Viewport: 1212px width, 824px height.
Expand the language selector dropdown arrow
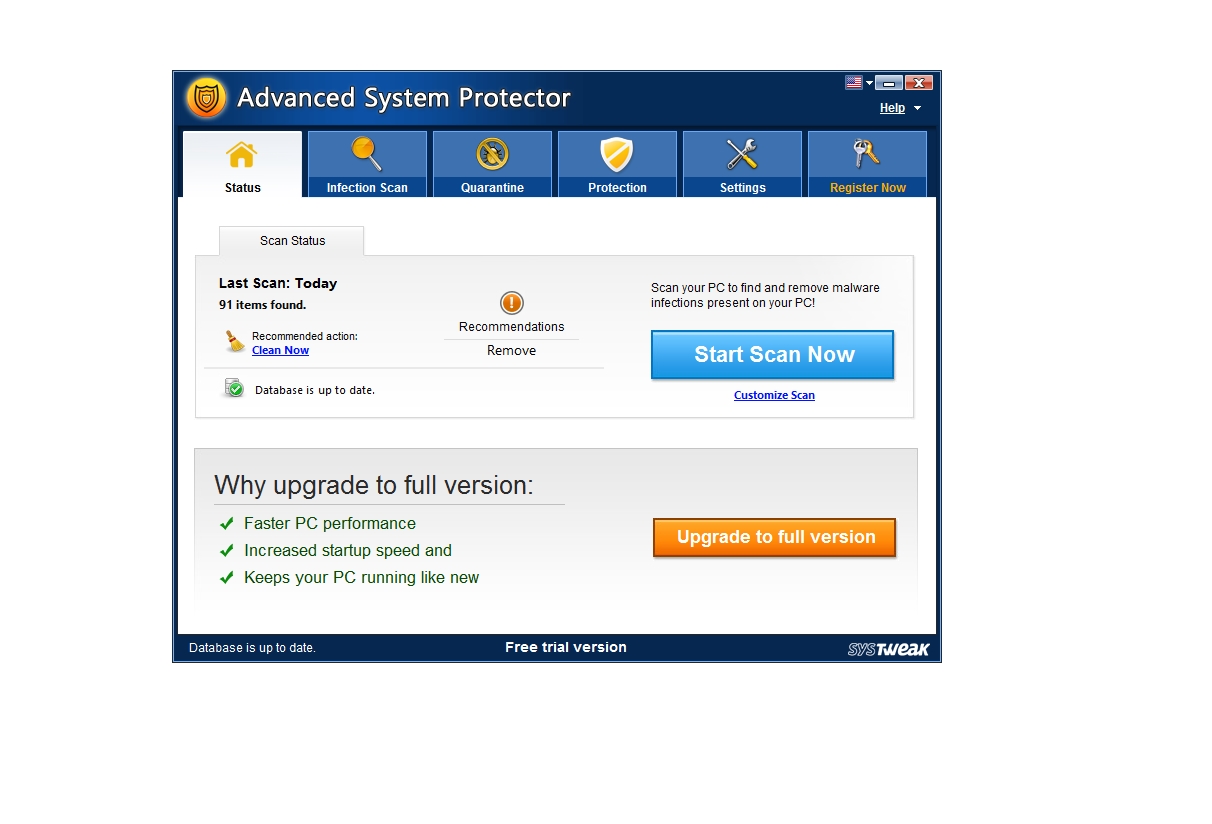867,82
